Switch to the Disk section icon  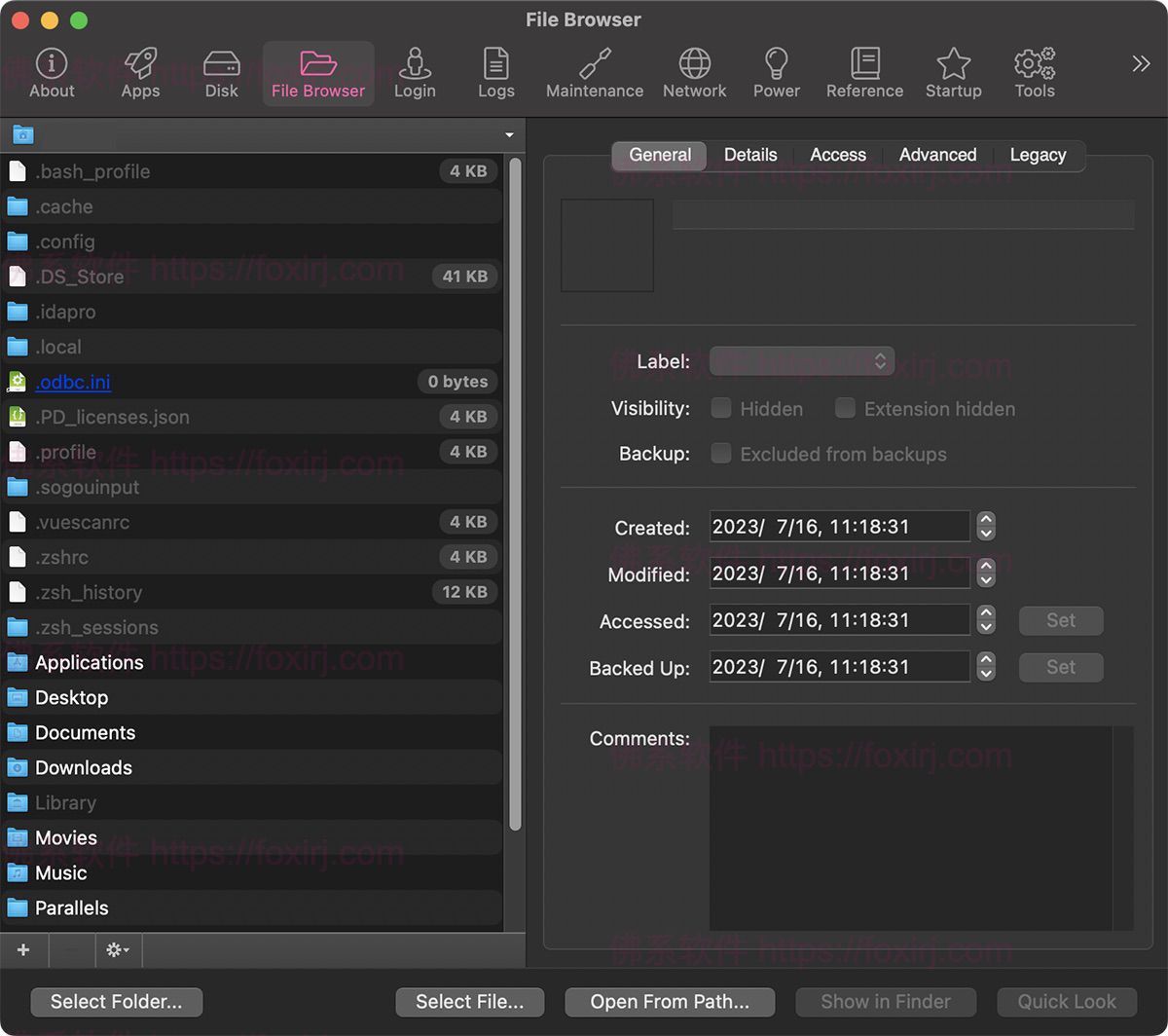(x=221, y=73)
